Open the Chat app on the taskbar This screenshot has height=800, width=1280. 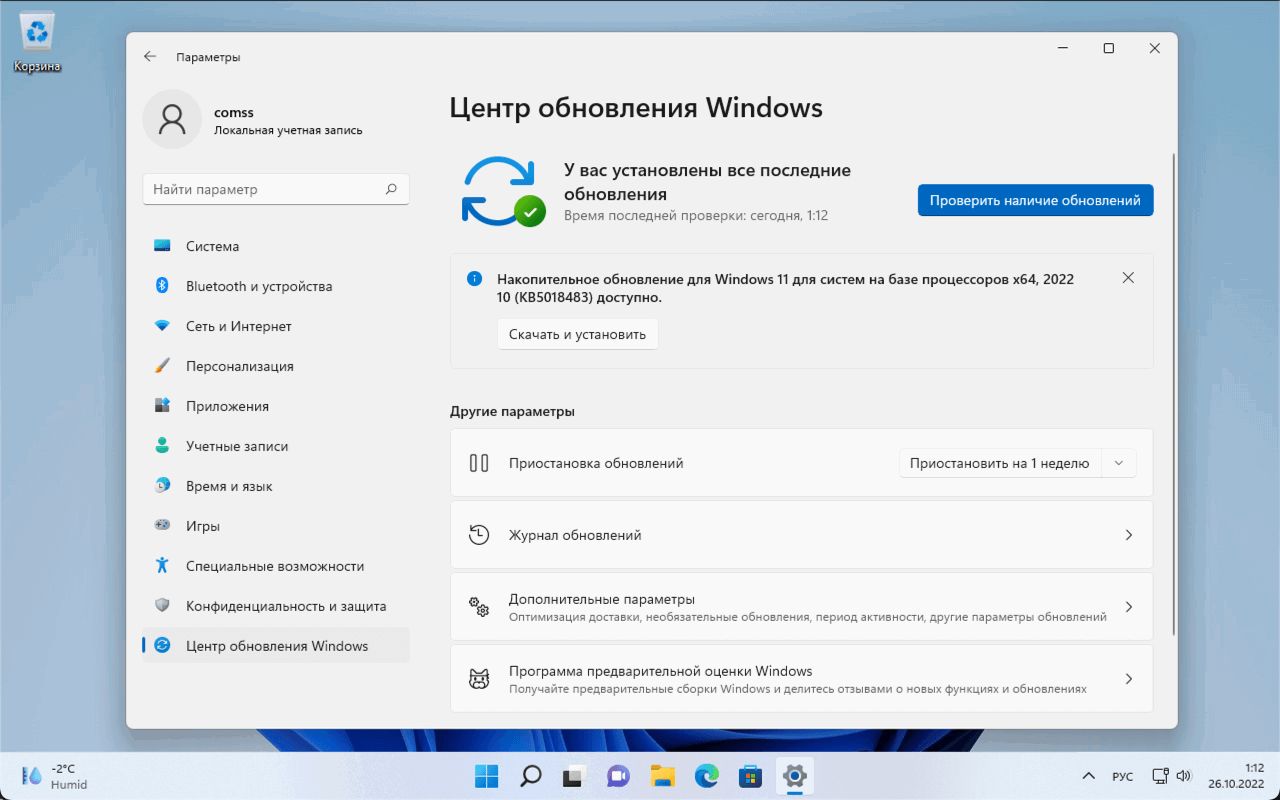(x=618, y=776)
